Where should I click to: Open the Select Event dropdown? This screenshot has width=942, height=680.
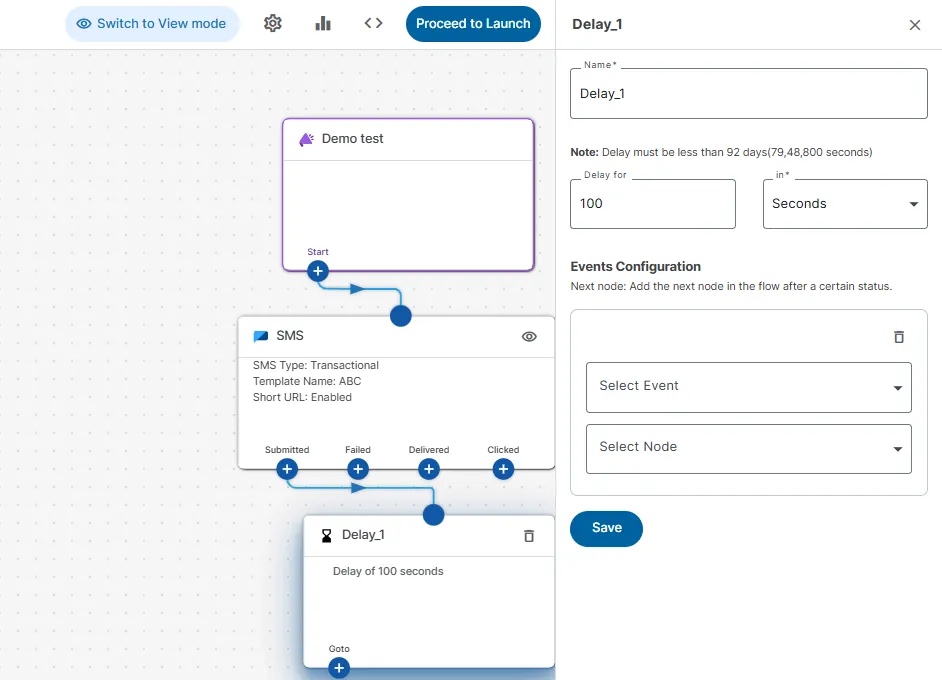point(749,387)
